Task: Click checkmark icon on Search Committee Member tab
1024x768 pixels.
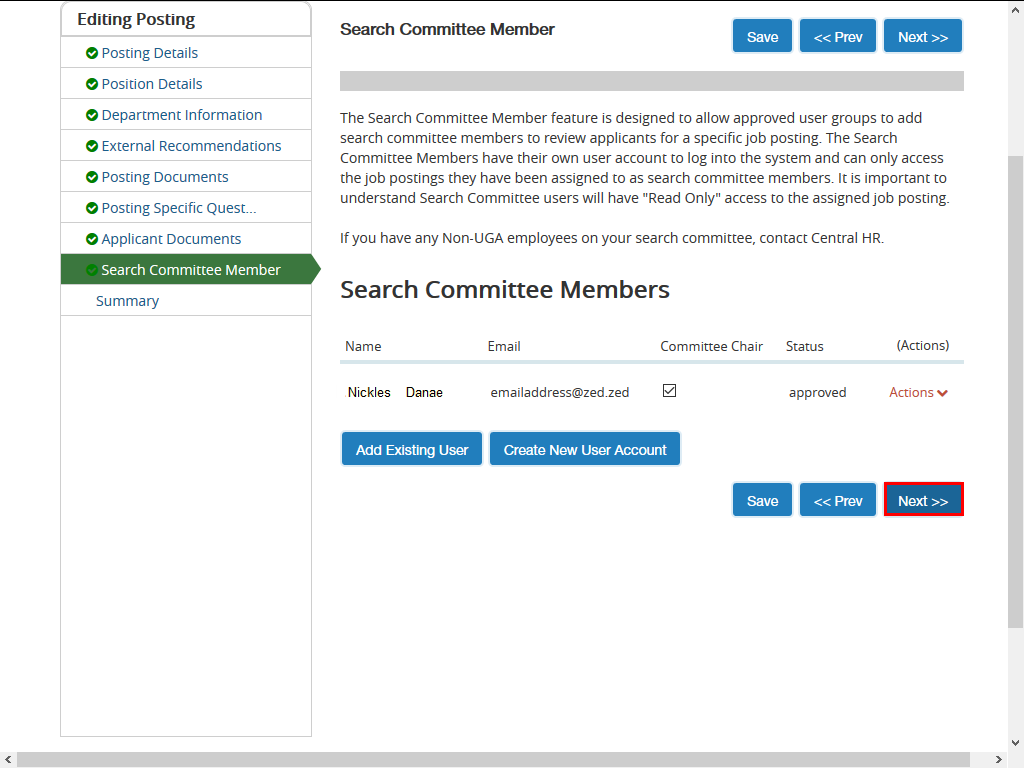Action: (x=92, y=270)
